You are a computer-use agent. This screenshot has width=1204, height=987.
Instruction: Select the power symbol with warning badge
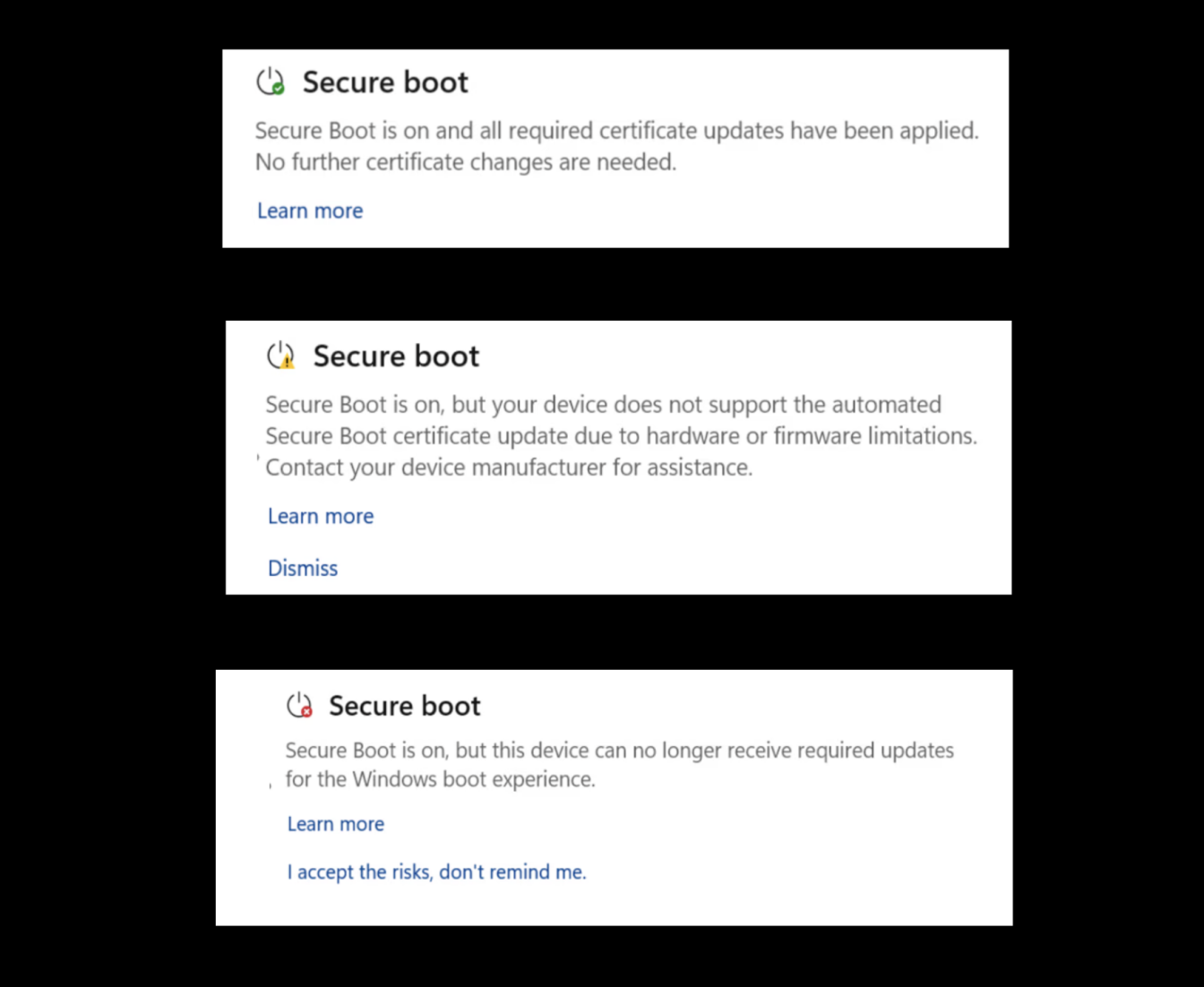280,356
